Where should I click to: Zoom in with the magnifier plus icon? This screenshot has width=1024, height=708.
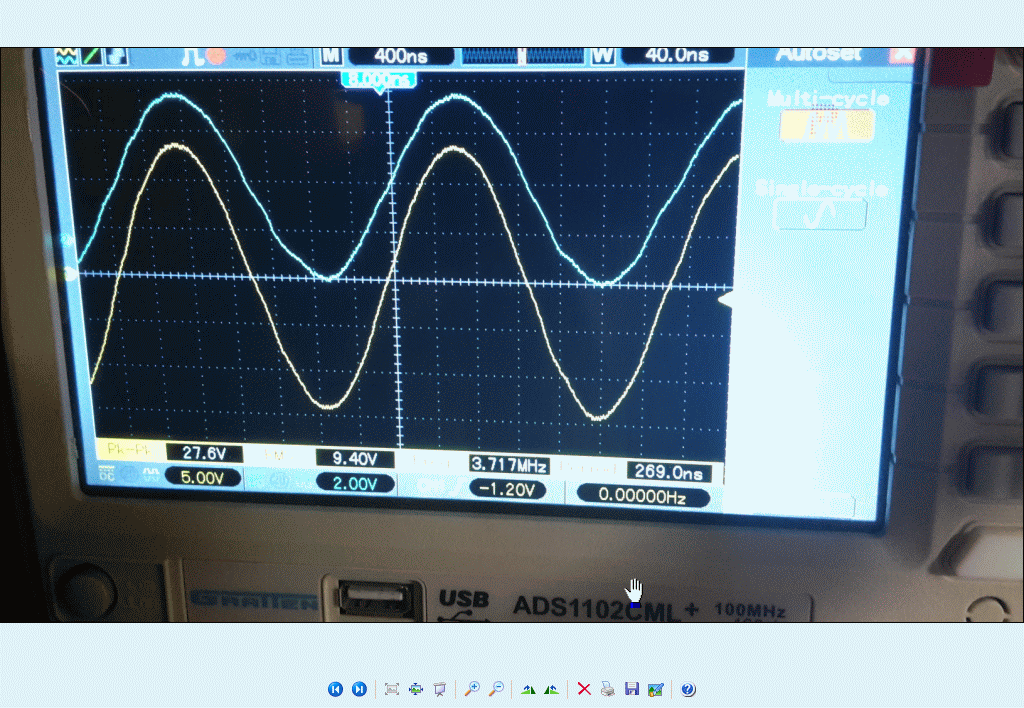click(472, 689)
